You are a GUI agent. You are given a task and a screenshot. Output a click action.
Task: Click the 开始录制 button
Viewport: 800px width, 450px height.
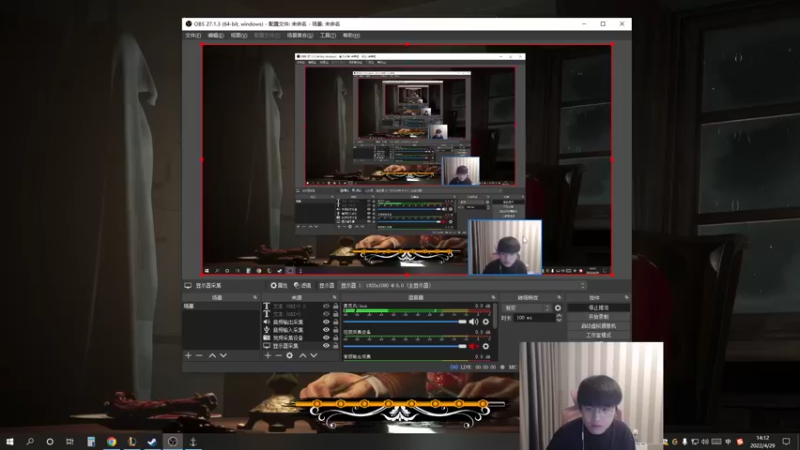point(598,317)
